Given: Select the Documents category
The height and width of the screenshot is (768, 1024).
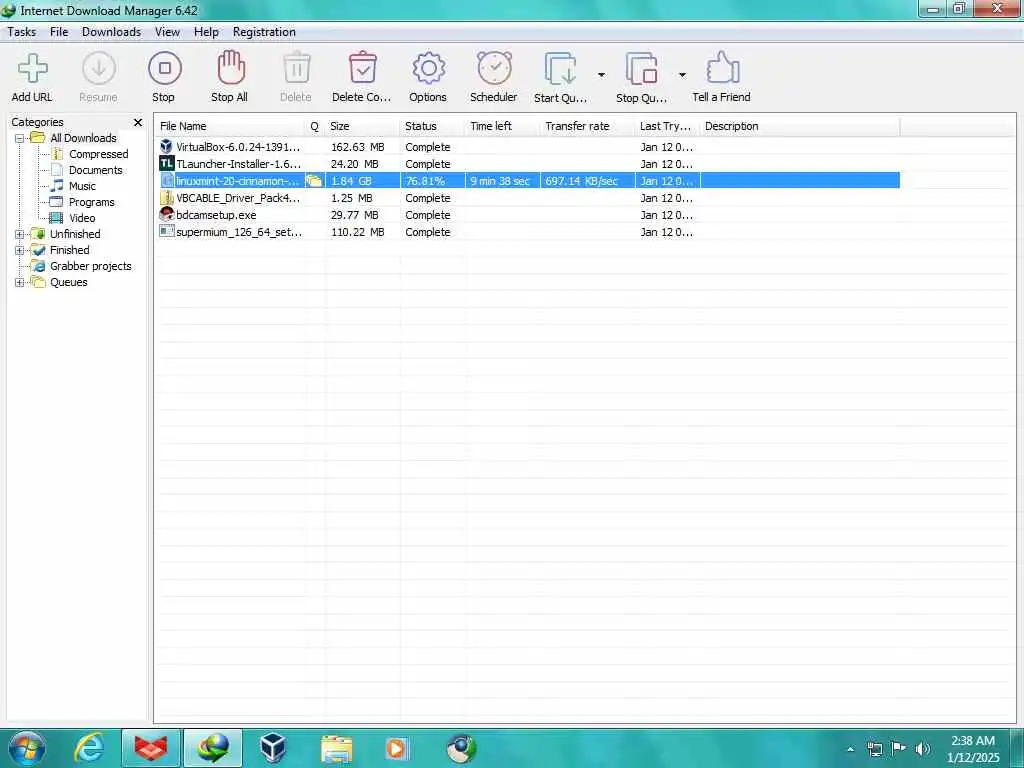Looking at the screenshot, I should tap(96, 170).
